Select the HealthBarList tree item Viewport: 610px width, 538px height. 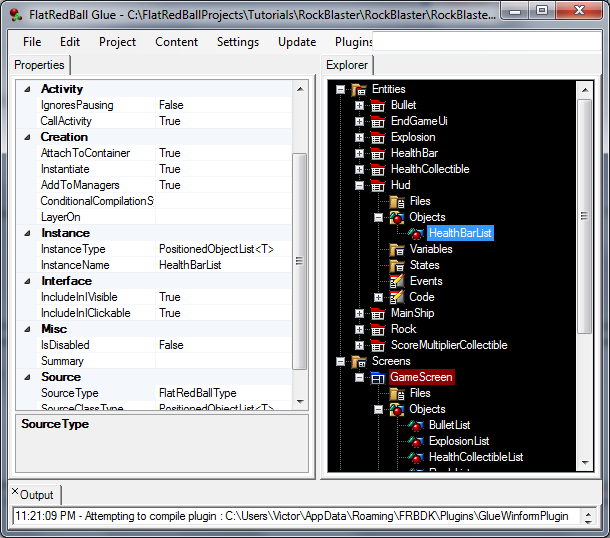coord(460,233)
